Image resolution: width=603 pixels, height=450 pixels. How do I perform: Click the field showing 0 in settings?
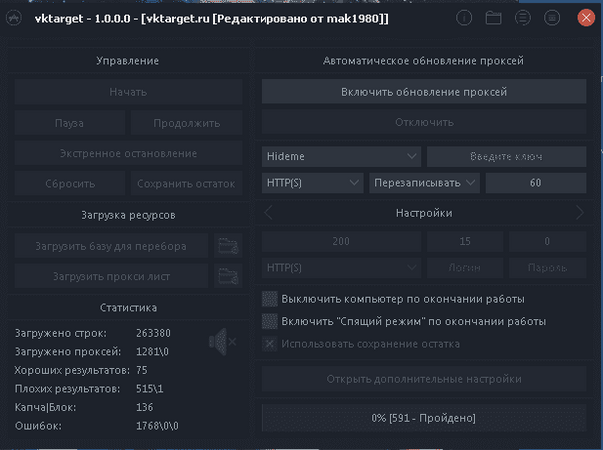click(x=548, y=242)
